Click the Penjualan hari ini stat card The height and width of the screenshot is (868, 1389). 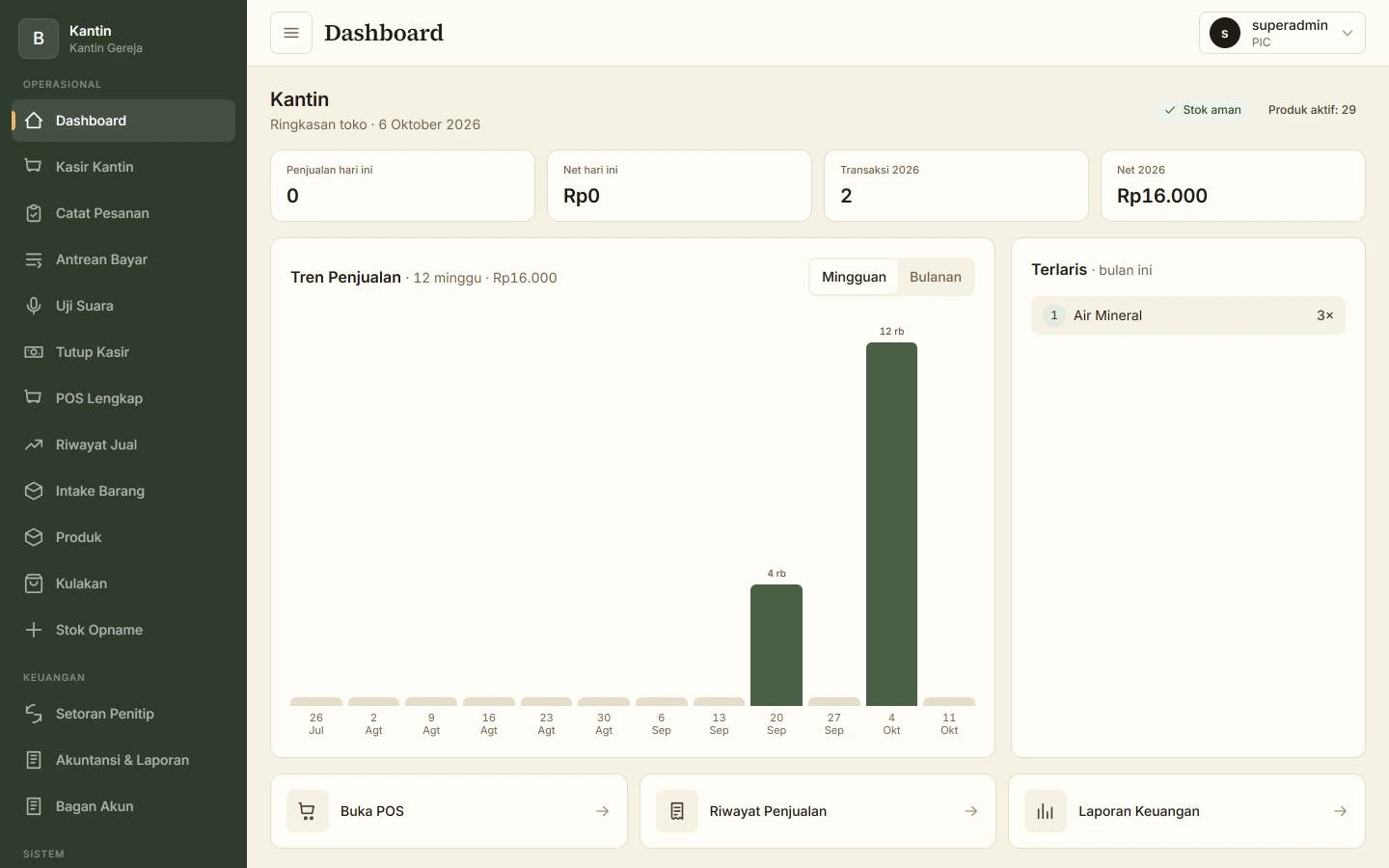(402, 185)
